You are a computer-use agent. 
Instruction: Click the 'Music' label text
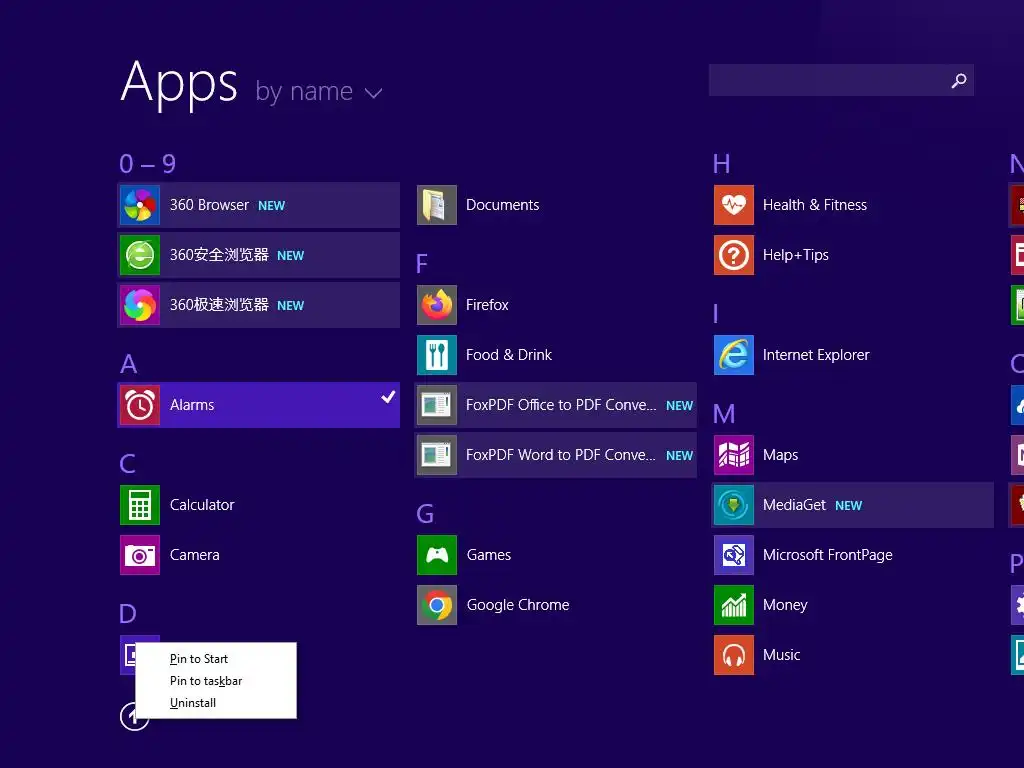click(782, 655)
